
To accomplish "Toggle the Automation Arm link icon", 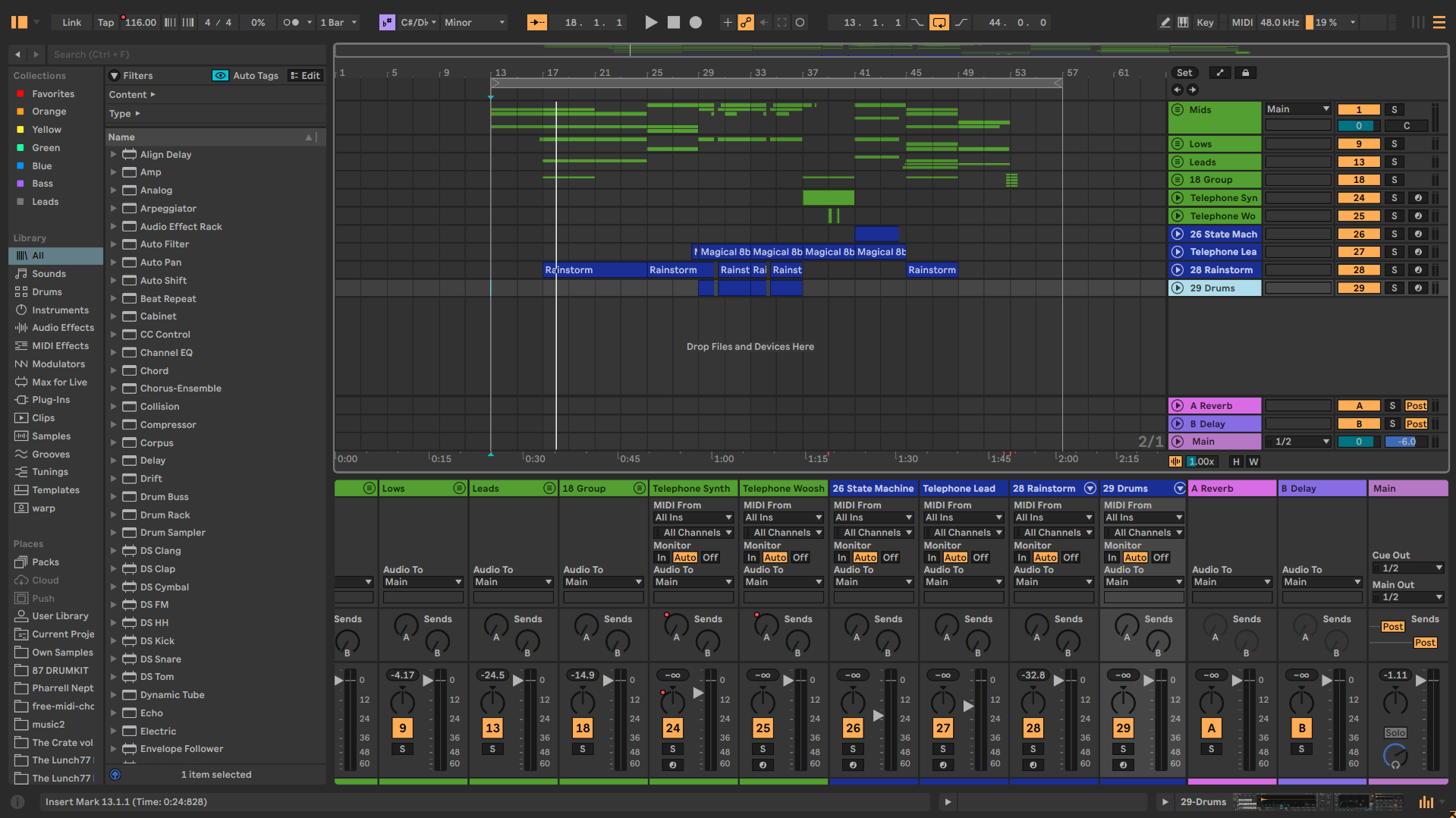I will click(x=746, y=22).
